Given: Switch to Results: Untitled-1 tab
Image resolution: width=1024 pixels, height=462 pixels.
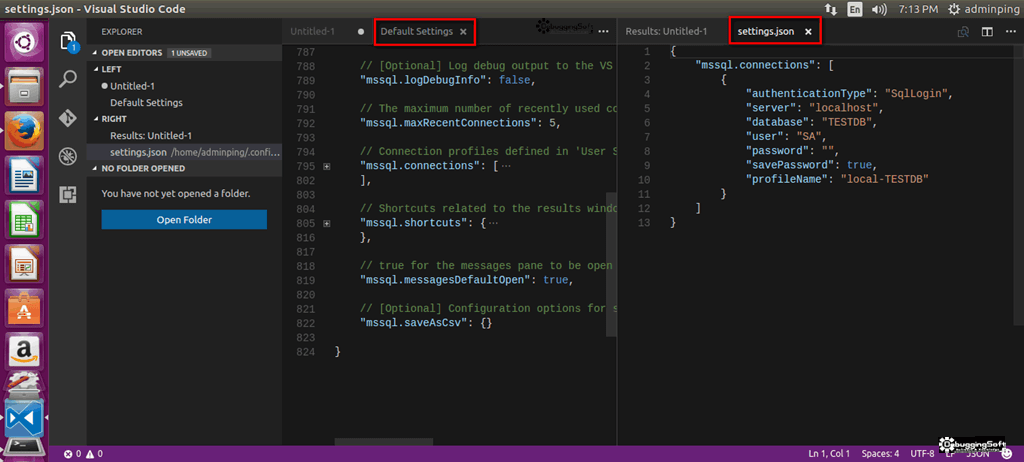Looking at the screenshot, I should (666, 31).
